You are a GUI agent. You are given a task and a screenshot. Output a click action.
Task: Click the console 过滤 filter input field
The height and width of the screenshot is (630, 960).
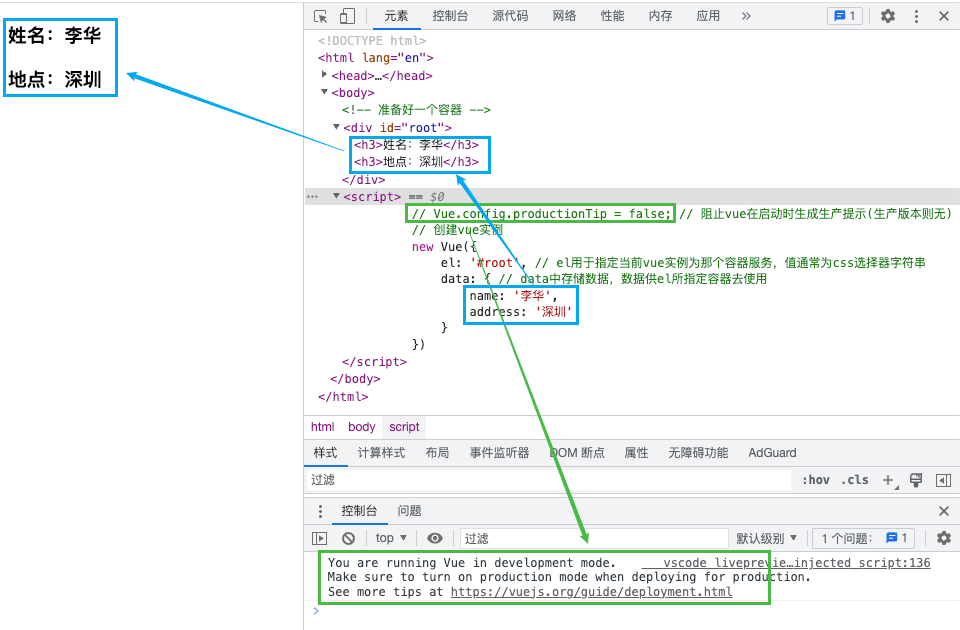tap(593, 538)
